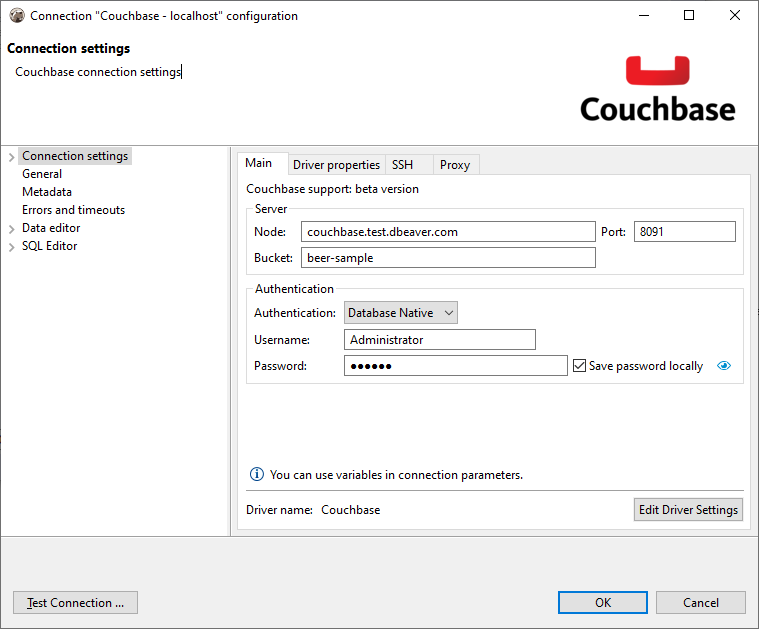The width and height of the screenshot is (759, 629).
Task: Open the Proxy tab
Action: [455, 165]
